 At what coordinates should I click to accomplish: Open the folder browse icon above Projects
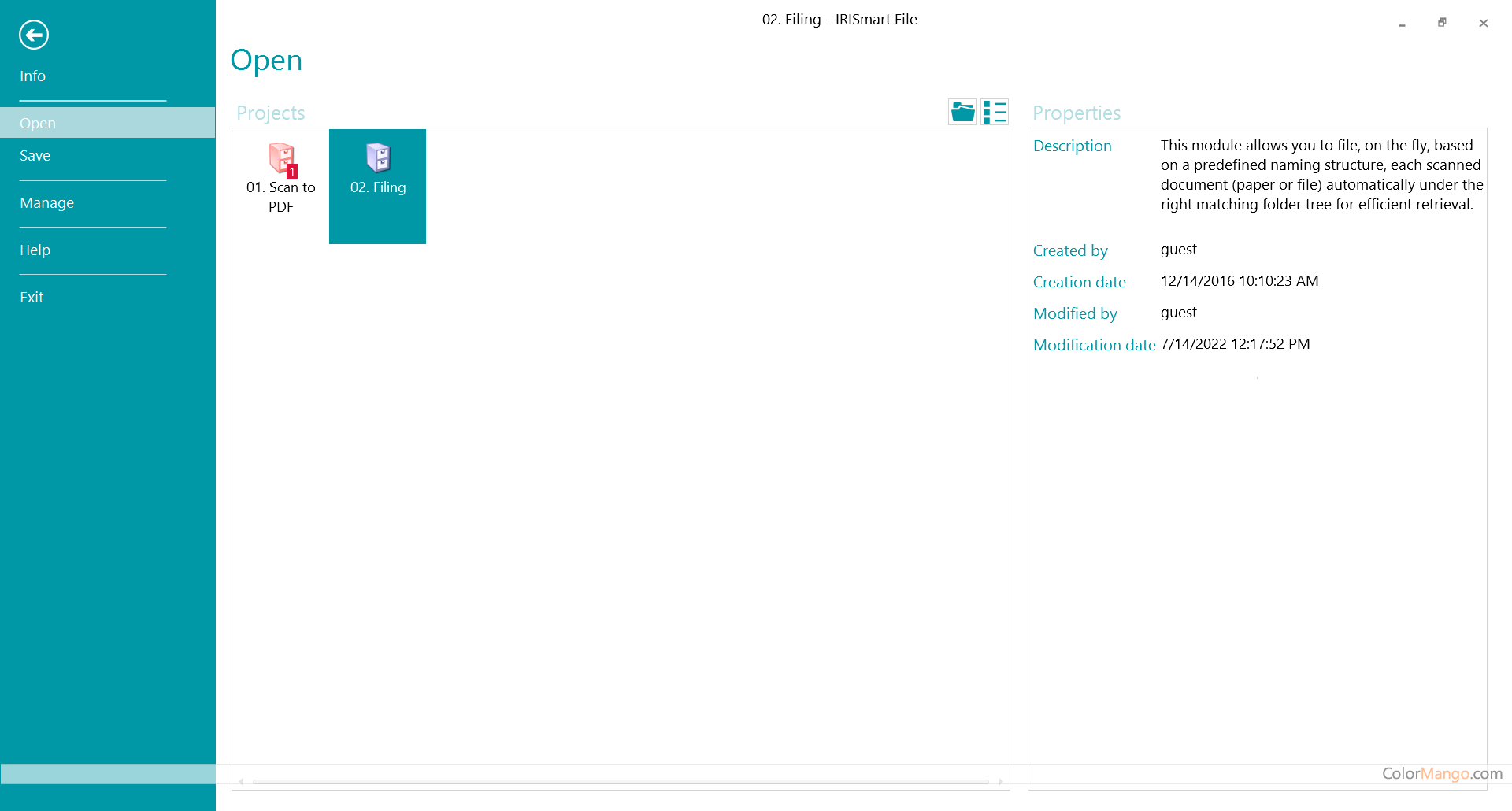click(962, 112)
